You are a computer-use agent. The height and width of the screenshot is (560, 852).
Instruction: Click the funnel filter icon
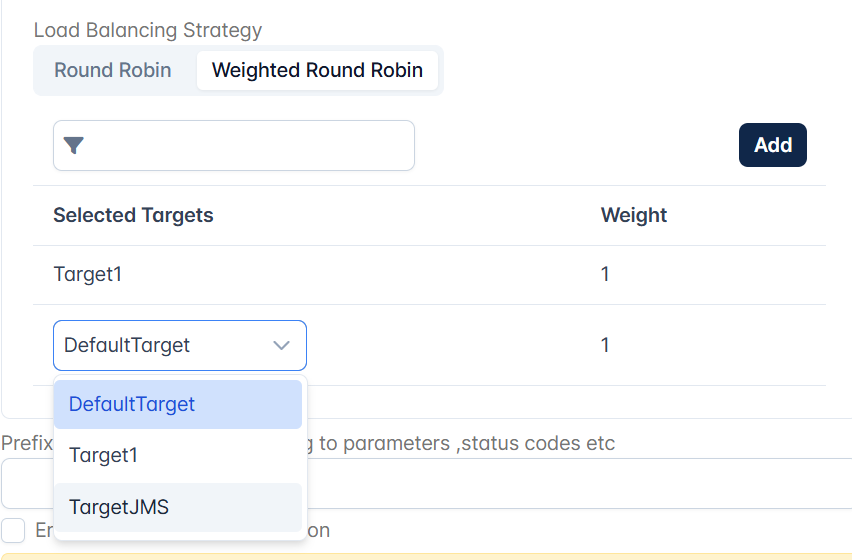[x=73, y=145]
